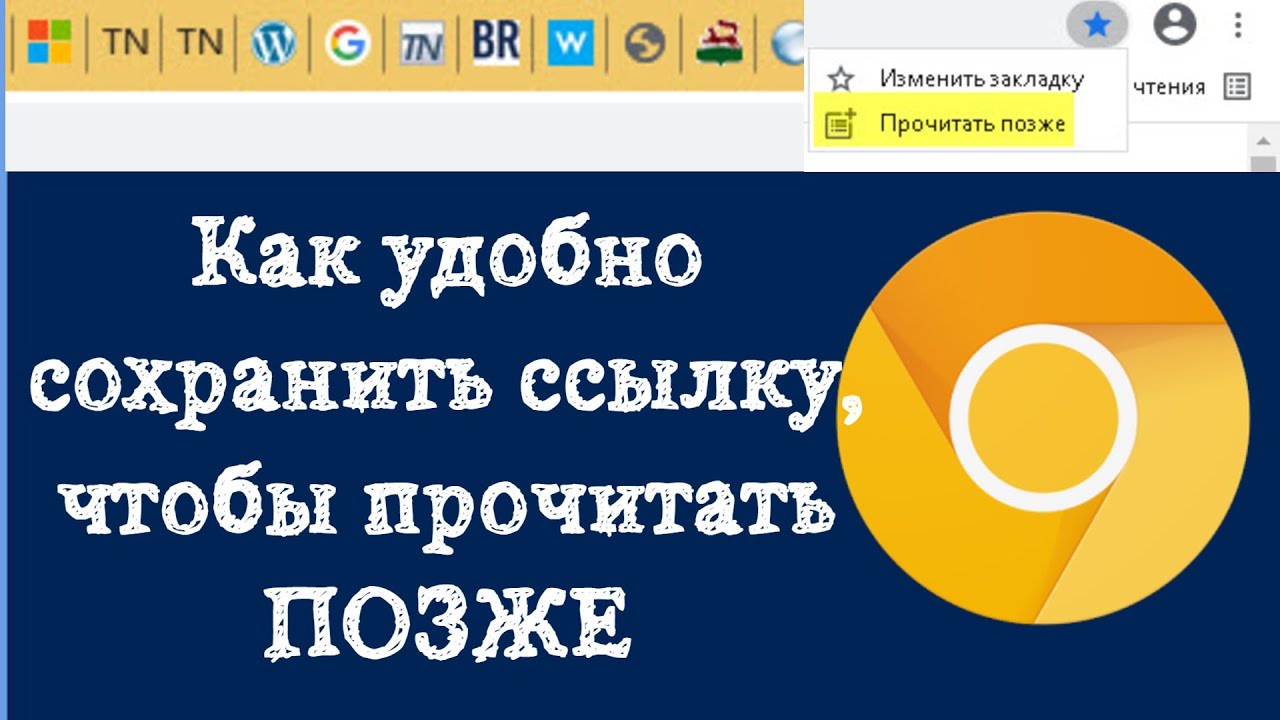
Task: Open the user profile avatar
Action: click(1174, 25)
